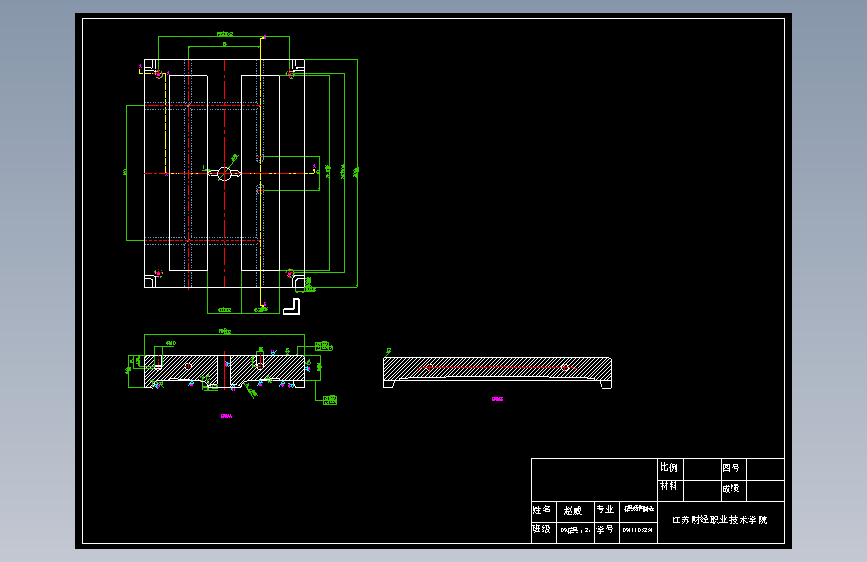Click the empty cell beside 成绩
The height and width of the screenshot is (562, 867).
(x=765, y=491)
